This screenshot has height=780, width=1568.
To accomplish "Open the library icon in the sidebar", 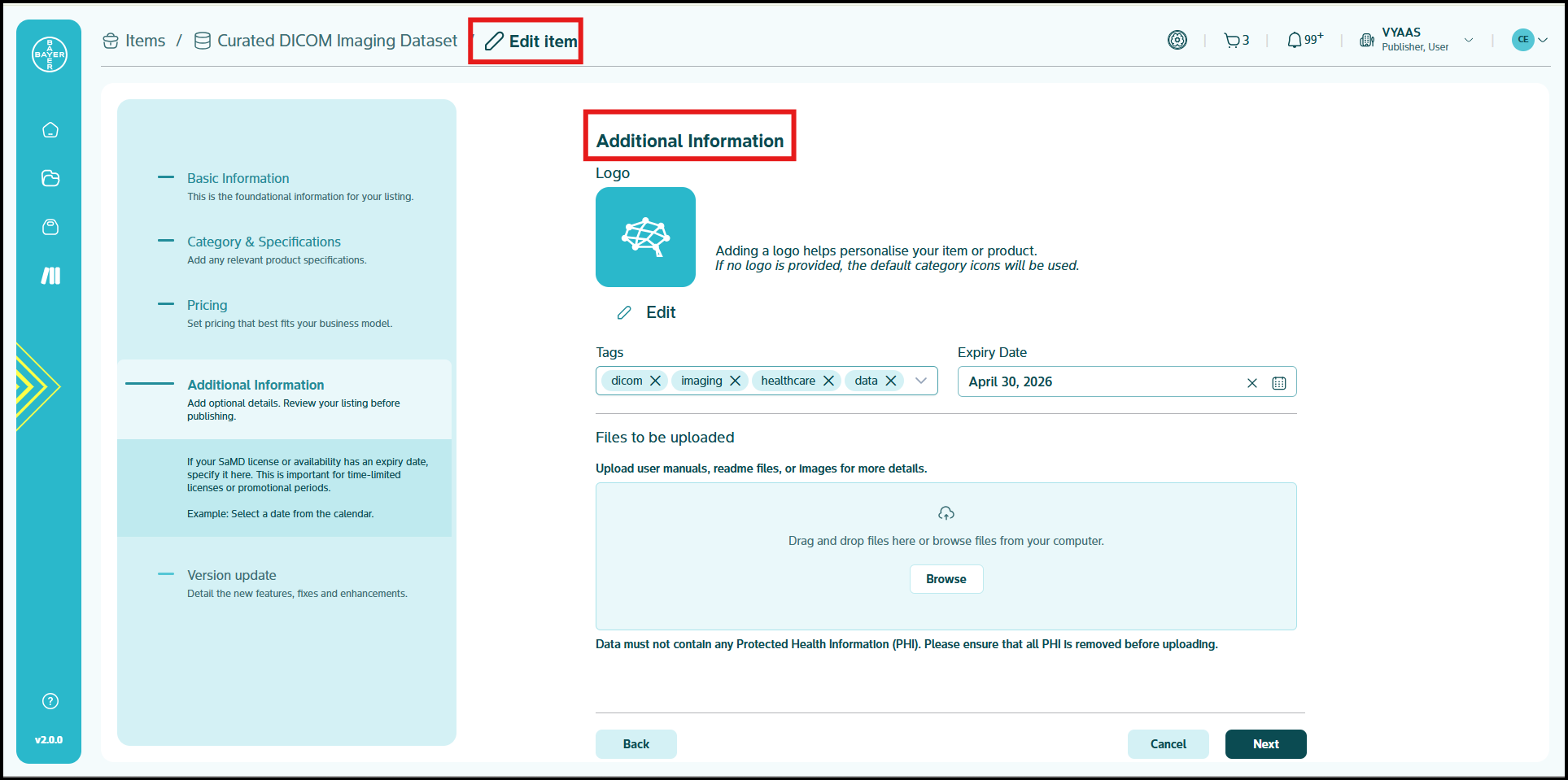I will pos(50,276).
